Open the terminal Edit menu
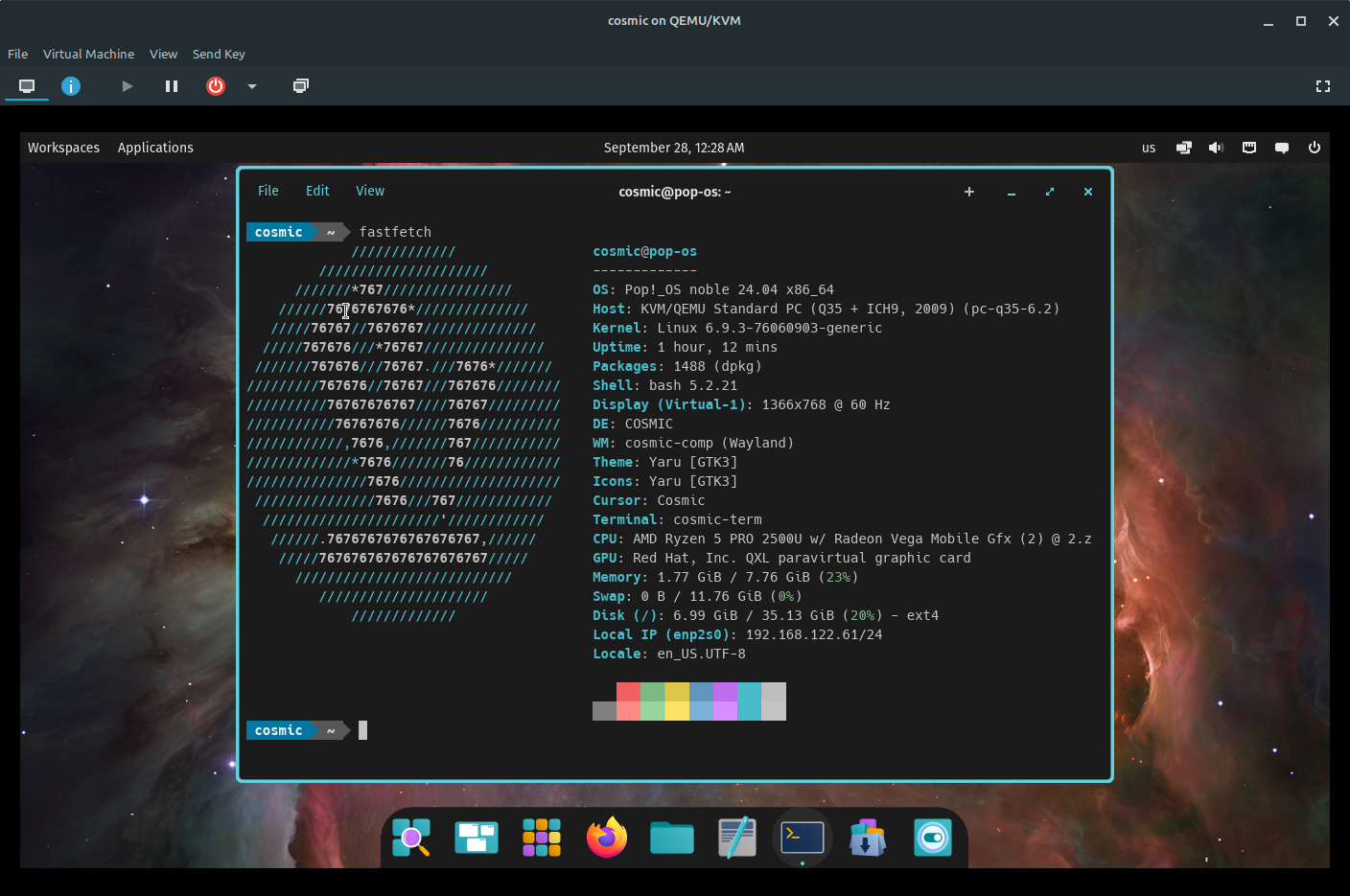 coord(317,191)
